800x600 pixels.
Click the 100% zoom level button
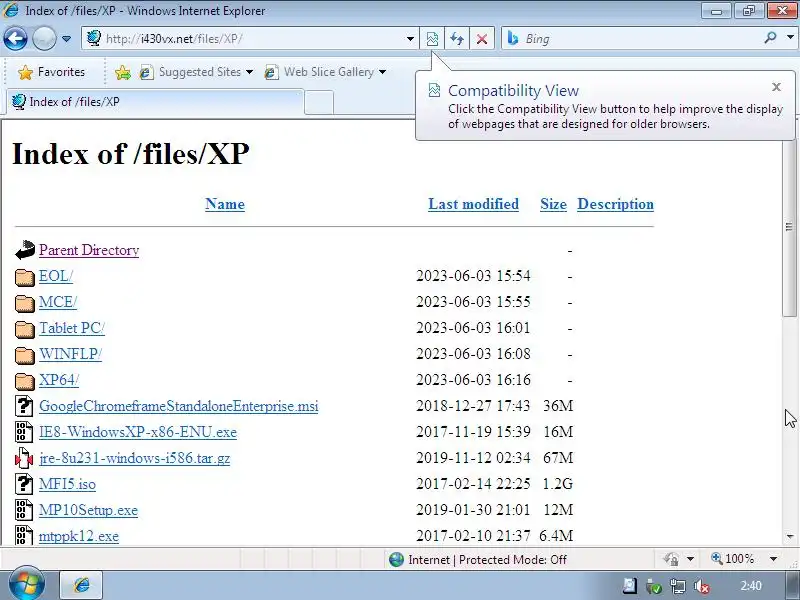tap(733, 559)
